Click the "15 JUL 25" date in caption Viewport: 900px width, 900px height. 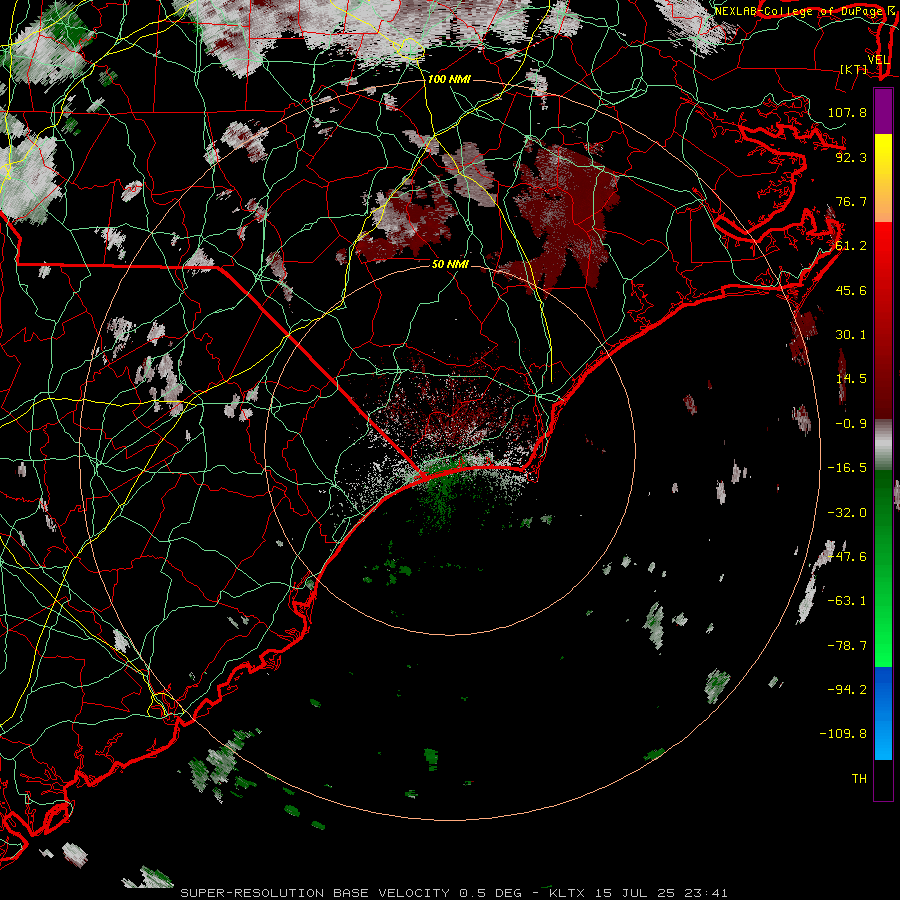click(636, 893)
